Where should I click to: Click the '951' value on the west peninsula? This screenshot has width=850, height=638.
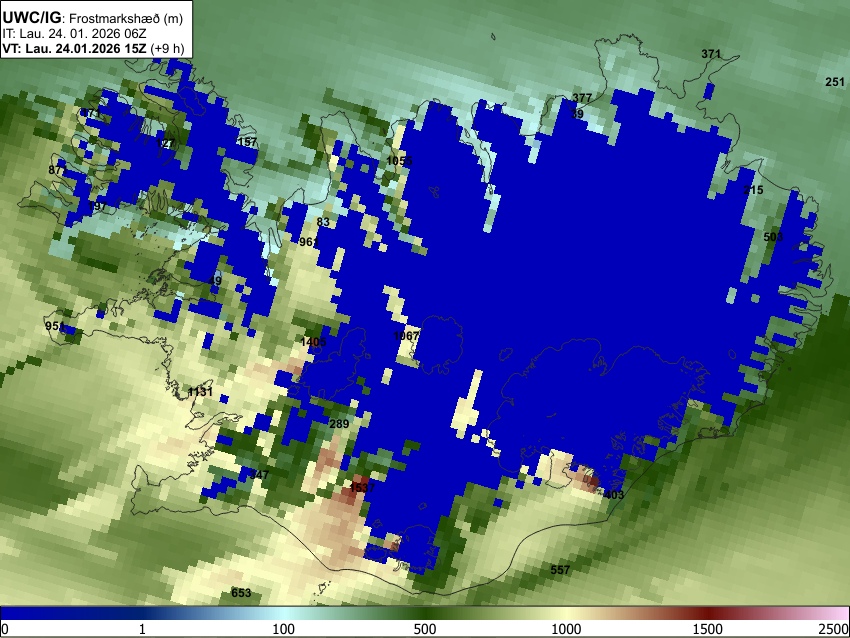coord(55,326)
